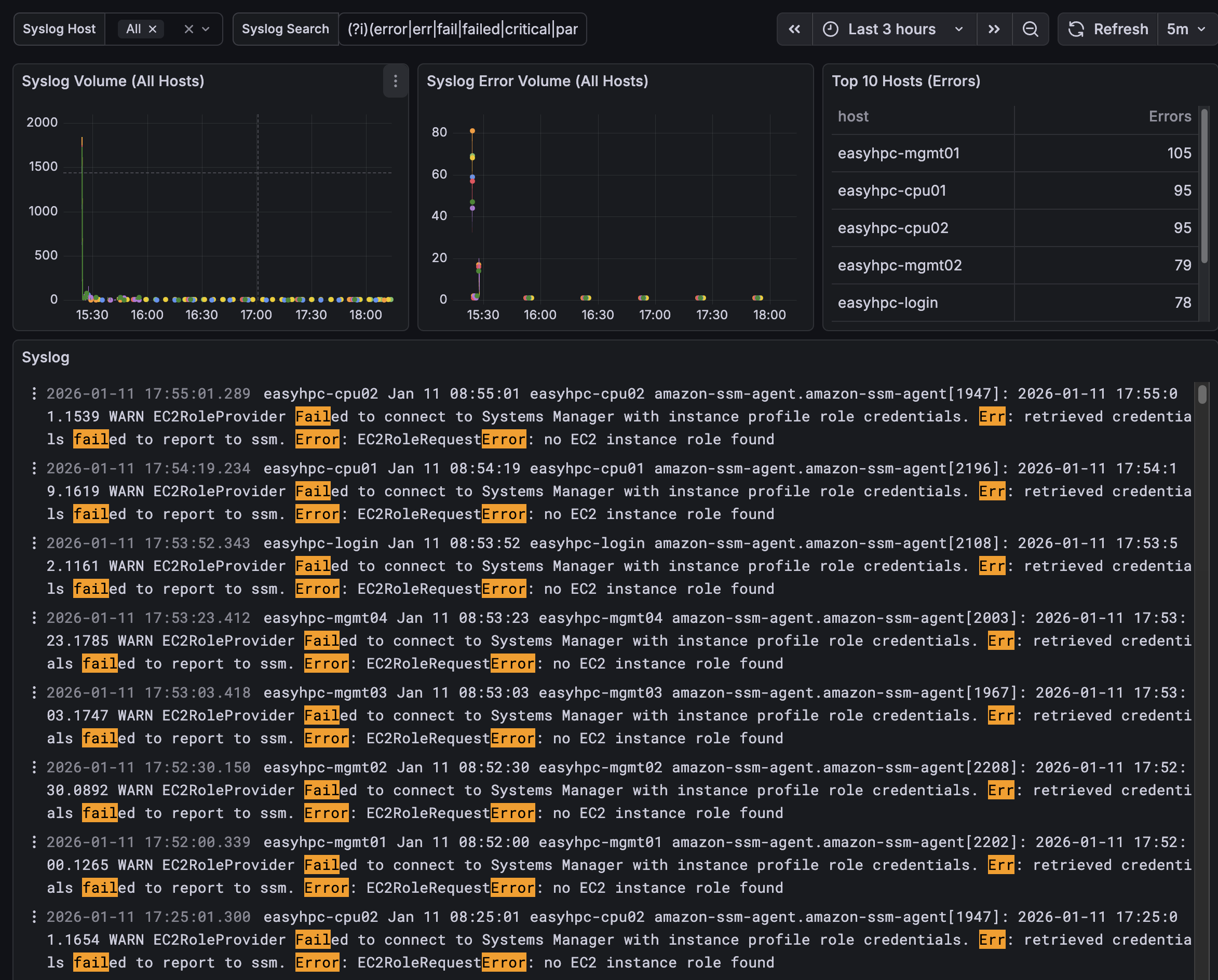Viewport: 1218px width, 980px height.
Task: Clear all Syslog Host selections
Action: click(x=188, y=30)
